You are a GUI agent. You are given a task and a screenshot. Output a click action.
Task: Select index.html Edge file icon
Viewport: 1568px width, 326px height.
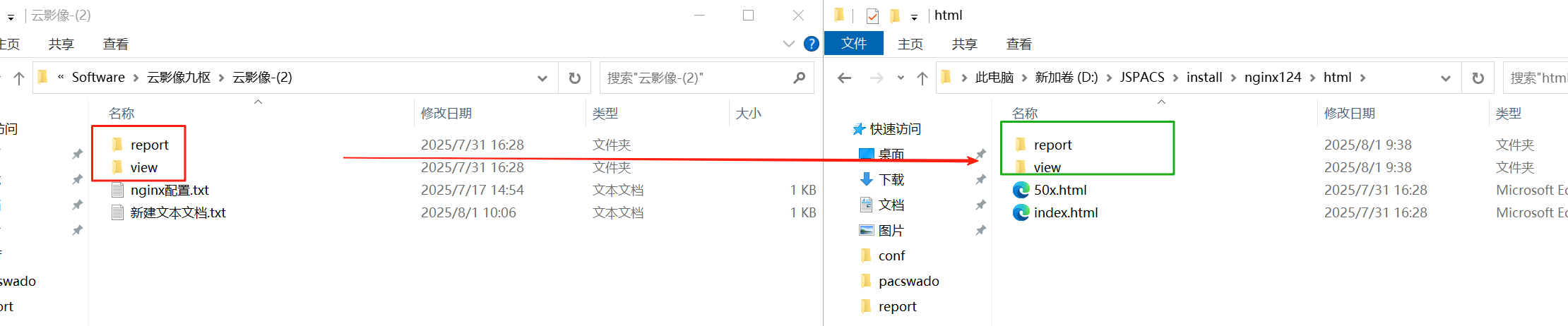[1021, 212]
